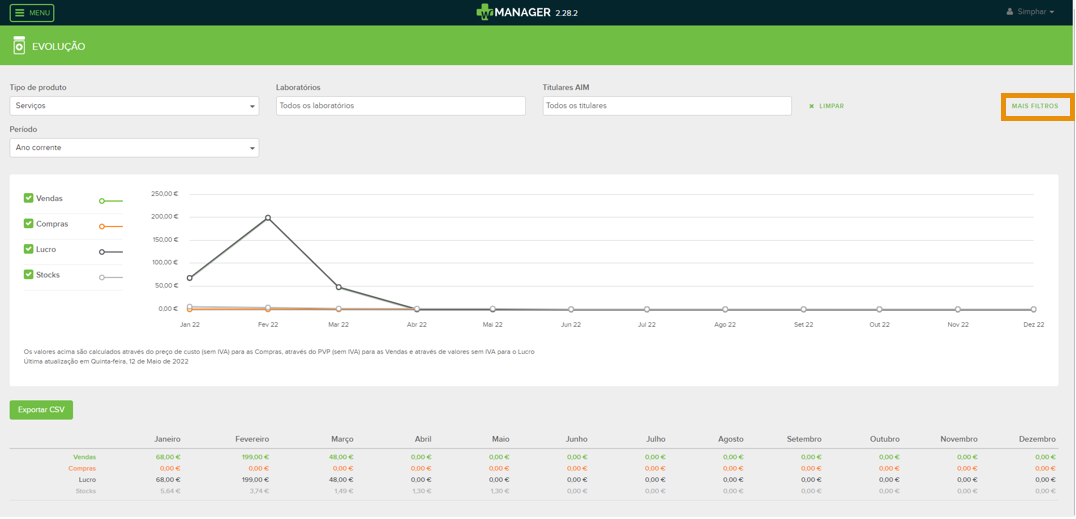Hide the Stocks series checkbox

[29, 274]
